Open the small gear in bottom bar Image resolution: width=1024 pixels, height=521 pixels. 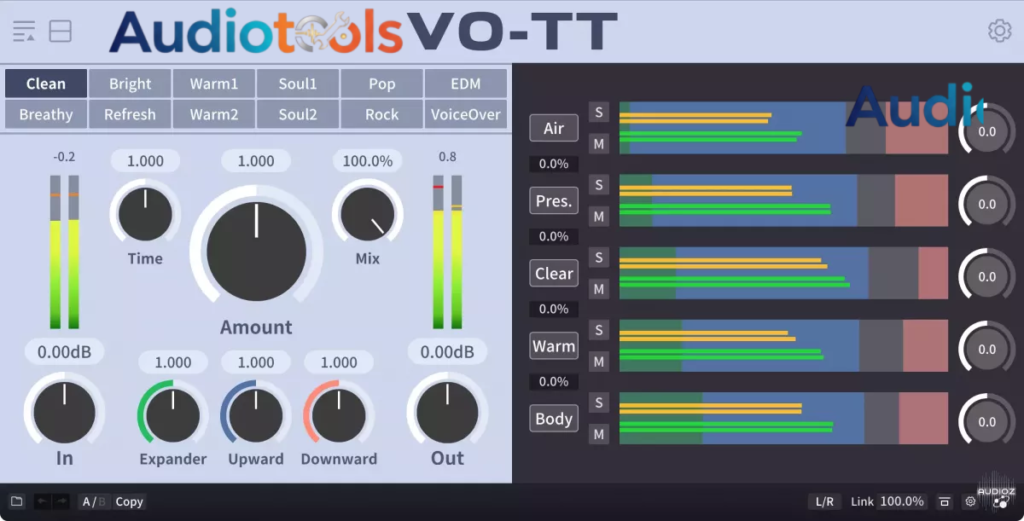point(970,501)
